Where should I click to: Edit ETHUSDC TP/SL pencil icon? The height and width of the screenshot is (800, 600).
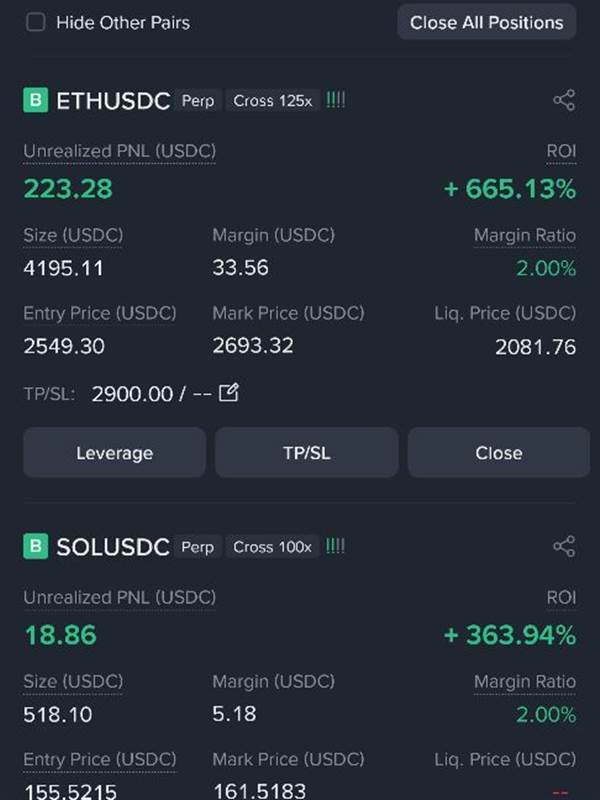pyautogui.click(x=229, y=392)
